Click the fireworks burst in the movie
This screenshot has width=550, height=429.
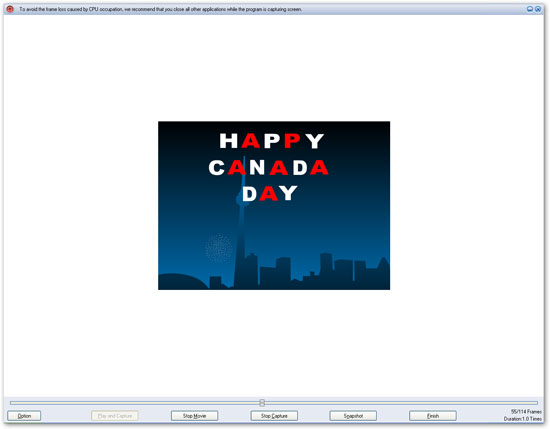coord(219,248)
